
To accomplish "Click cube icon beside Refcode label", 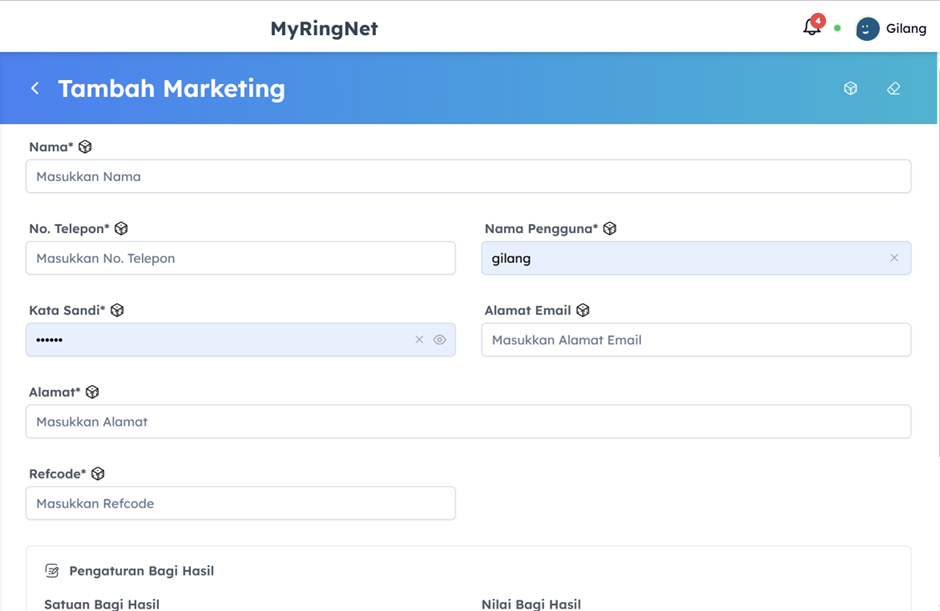I will pos(98,474).
